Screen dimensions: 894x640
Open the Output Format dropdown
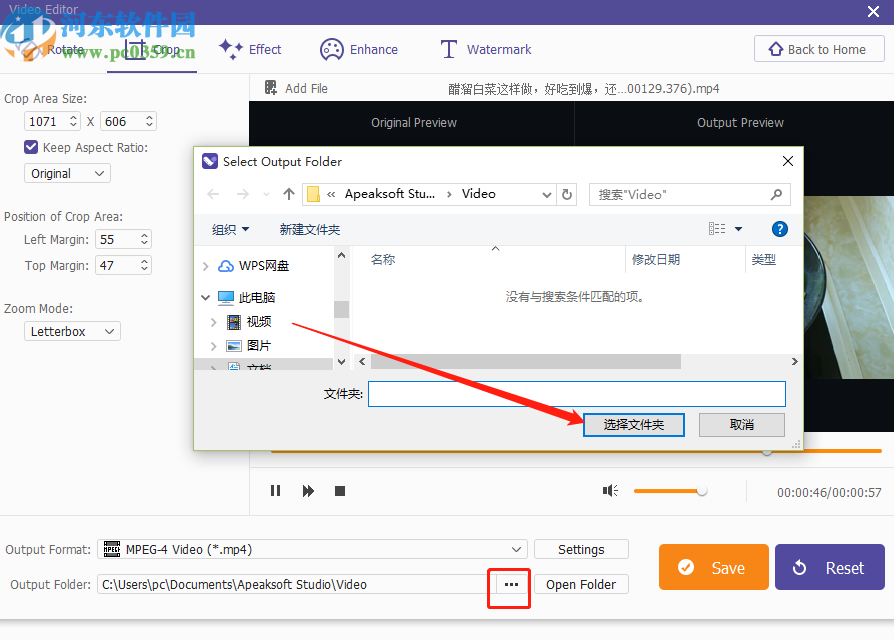(516, 548)
